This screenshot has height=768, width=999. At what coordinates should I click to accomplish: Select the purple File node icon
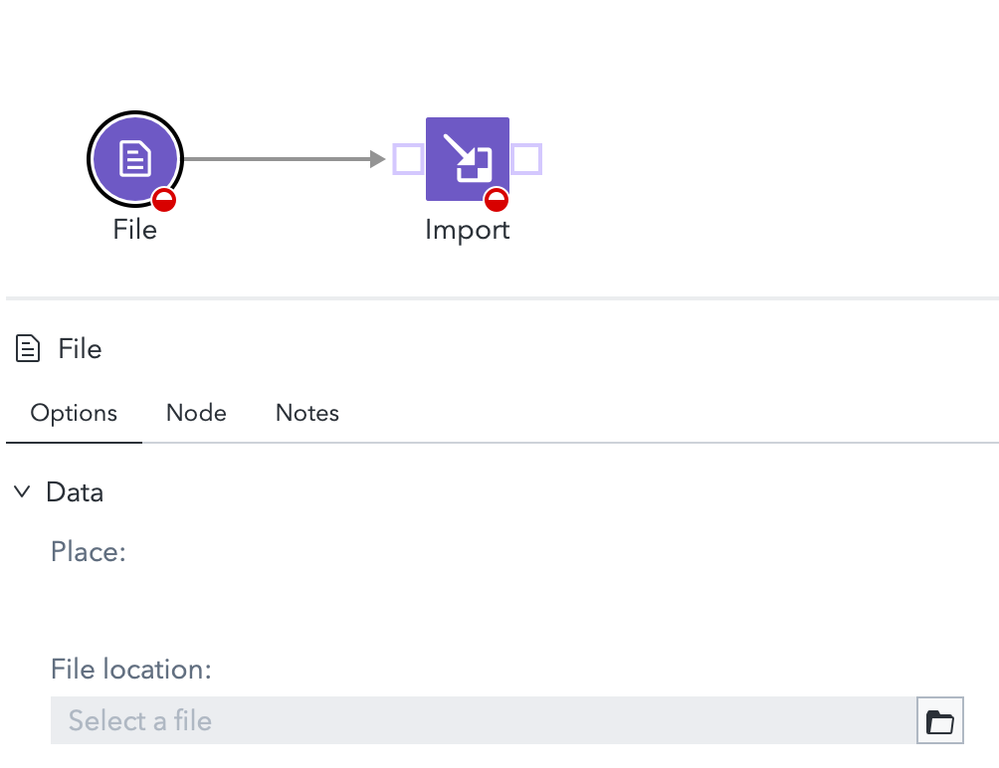click(134, 158)
